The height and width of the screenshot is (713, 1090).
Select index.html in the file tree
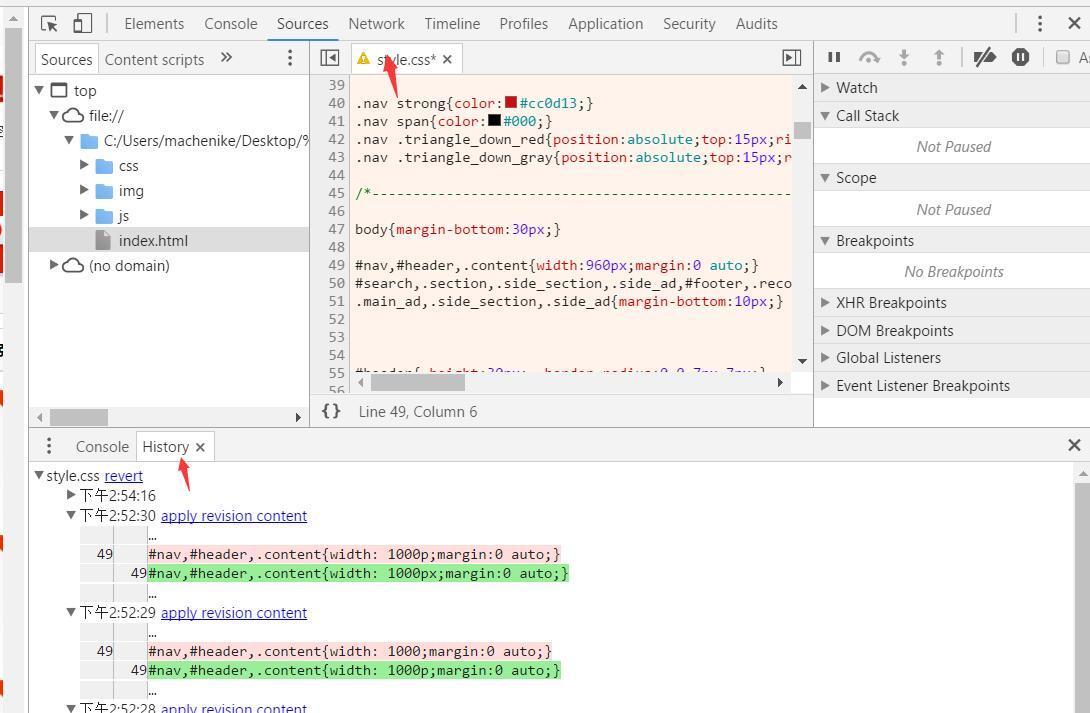152,240
